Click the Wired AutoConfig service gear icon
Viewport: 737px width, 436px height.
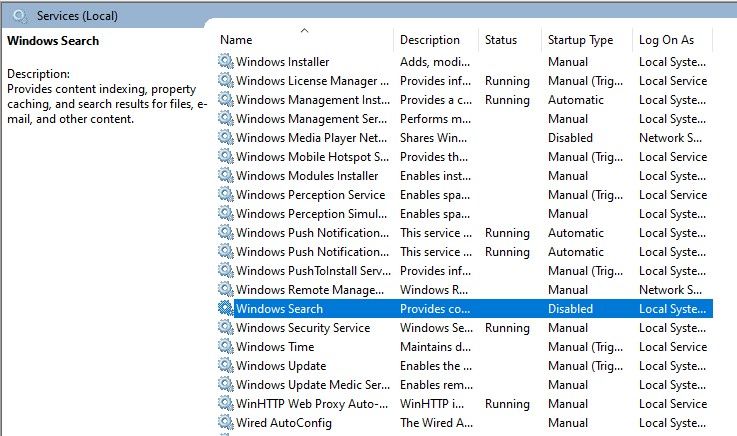pyautogui.click(x=226, y=423)
